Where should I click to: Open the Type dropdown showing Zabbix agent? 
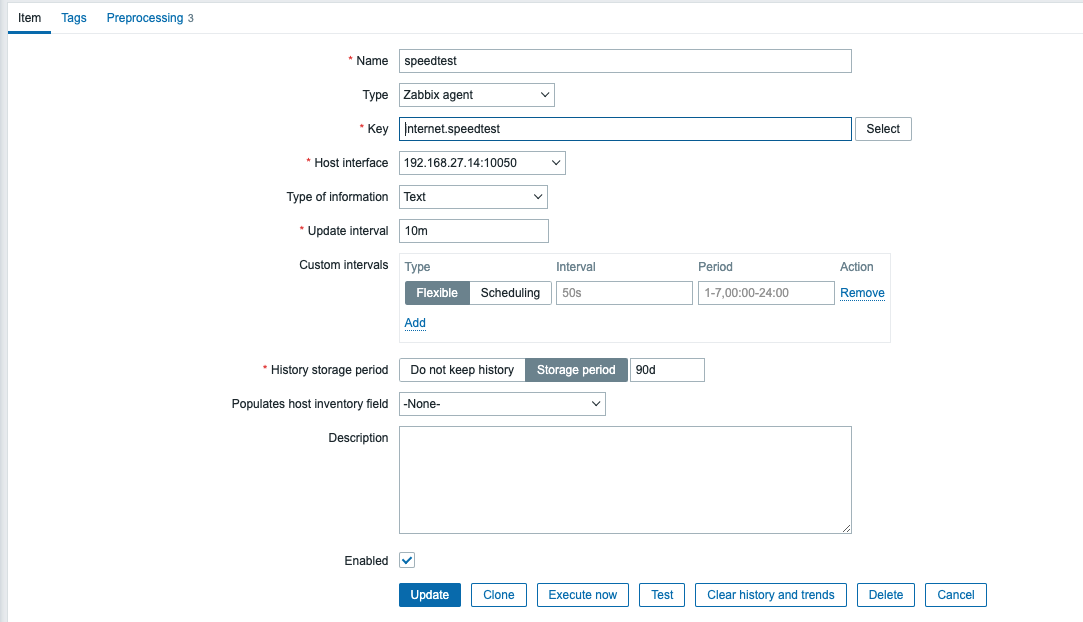coord(476,95)
